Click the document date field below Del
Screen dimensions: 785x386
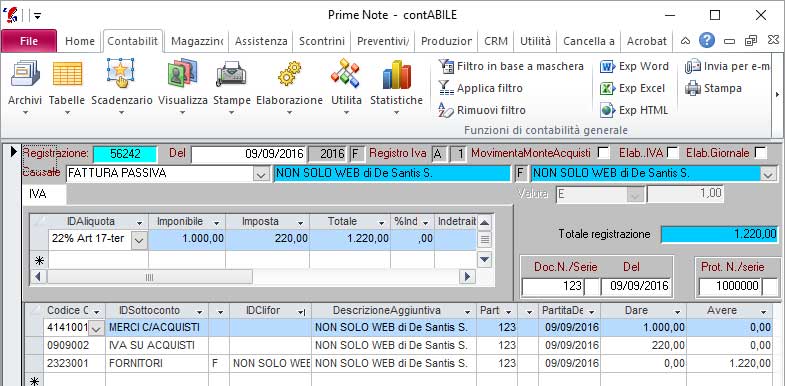(635, 286)
